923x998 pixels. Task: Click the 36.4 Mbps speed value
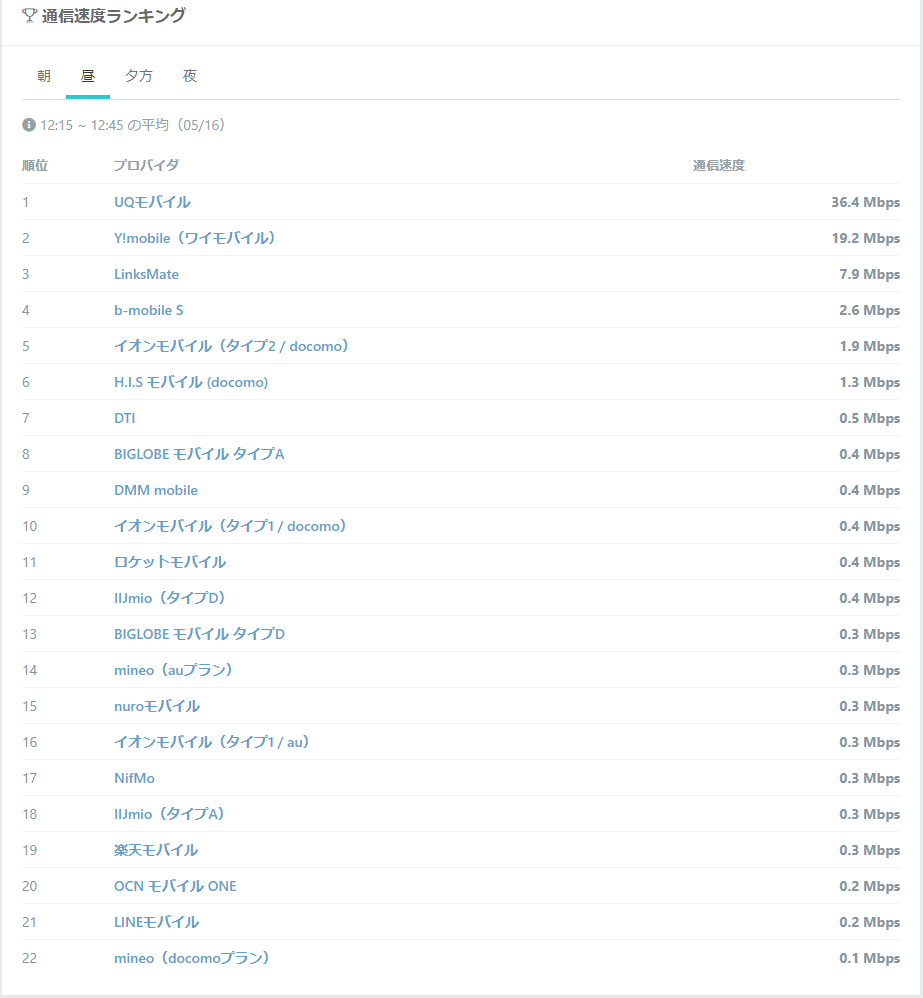865,202
